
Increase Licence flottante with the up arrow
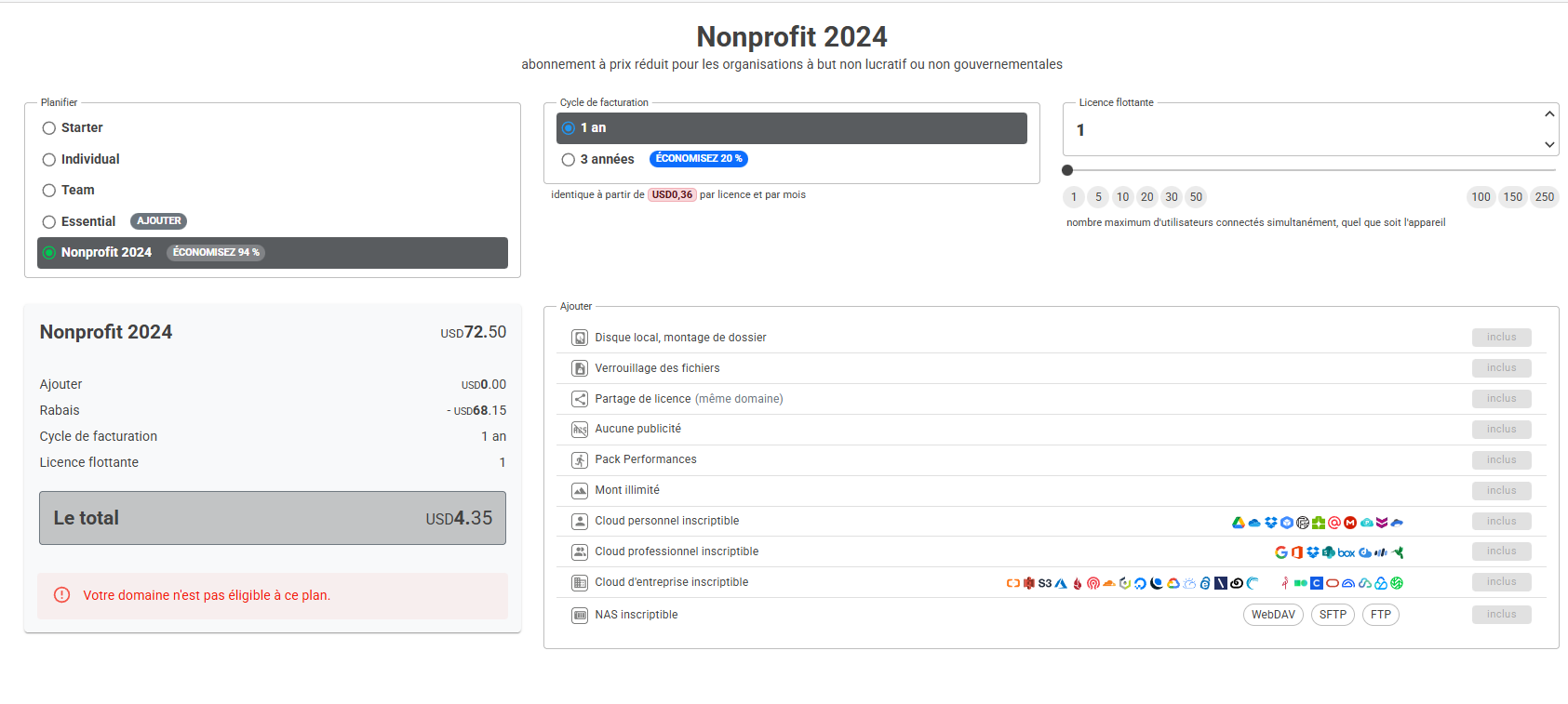(1549, 114)
